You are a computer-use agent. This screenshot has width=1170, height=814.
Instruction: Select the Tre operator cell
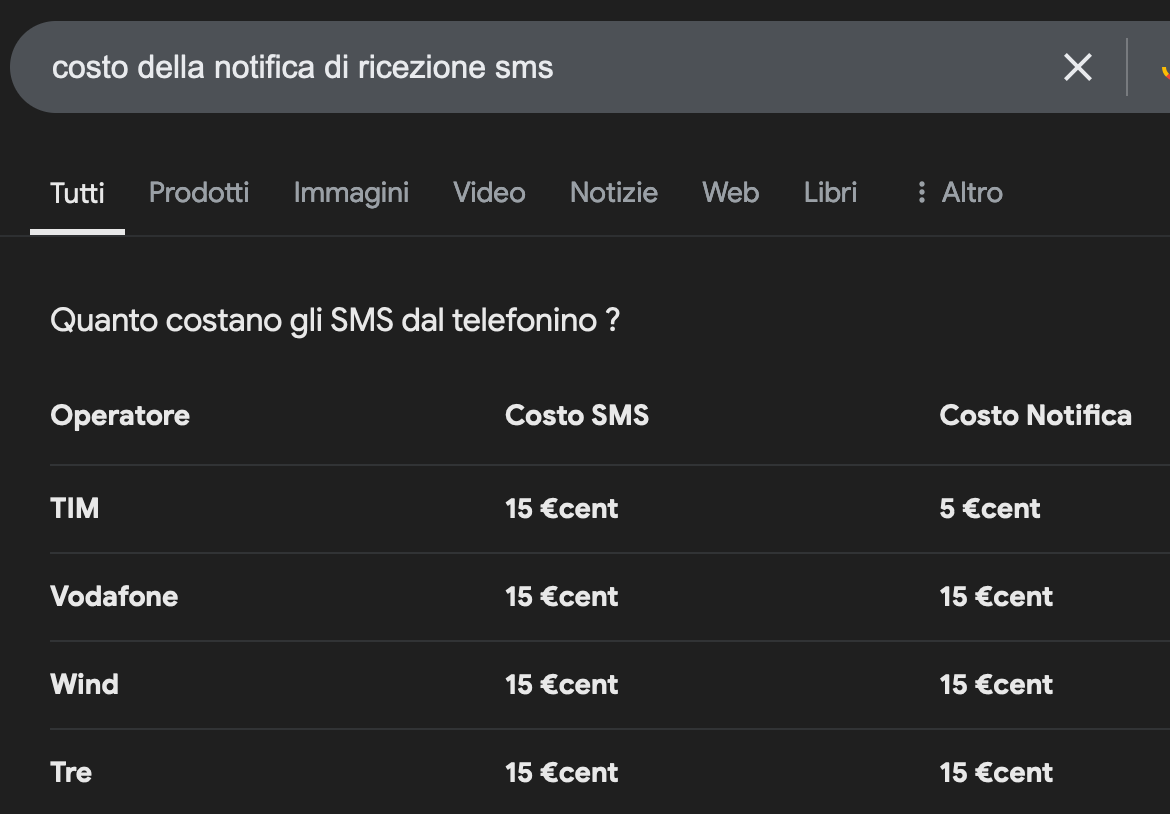coord(71,772)
